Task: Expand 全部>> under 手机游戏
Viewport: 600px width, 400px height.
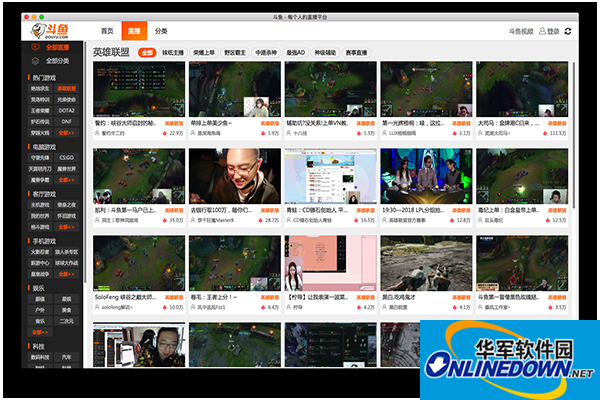Action: [x=67, y=274]
